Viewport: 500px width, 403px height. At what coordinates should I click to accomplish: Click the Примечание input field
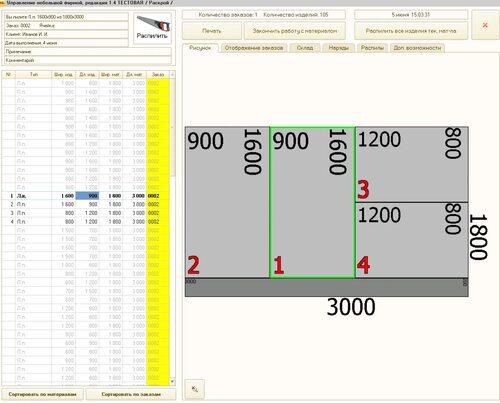[88, 52]
